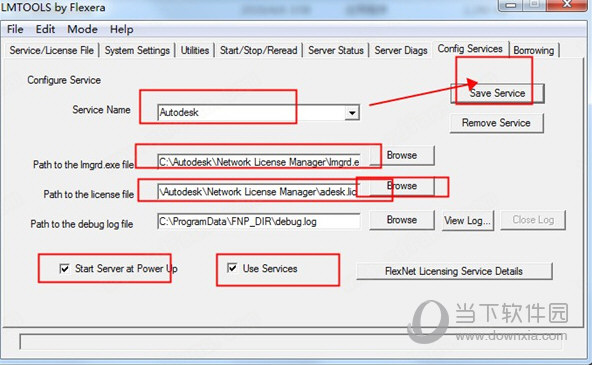The width and height of the screenshot is (592, 365).
Task: Open the Mode menu
Action: tap(82, 29)
